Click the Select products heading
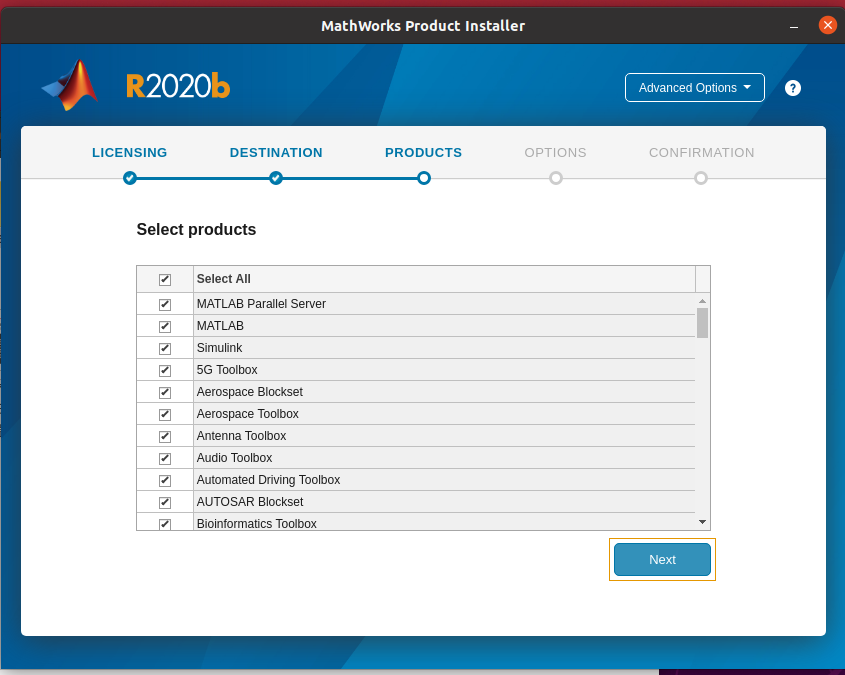This screenshot has height=675, width=845. point(196,229)
